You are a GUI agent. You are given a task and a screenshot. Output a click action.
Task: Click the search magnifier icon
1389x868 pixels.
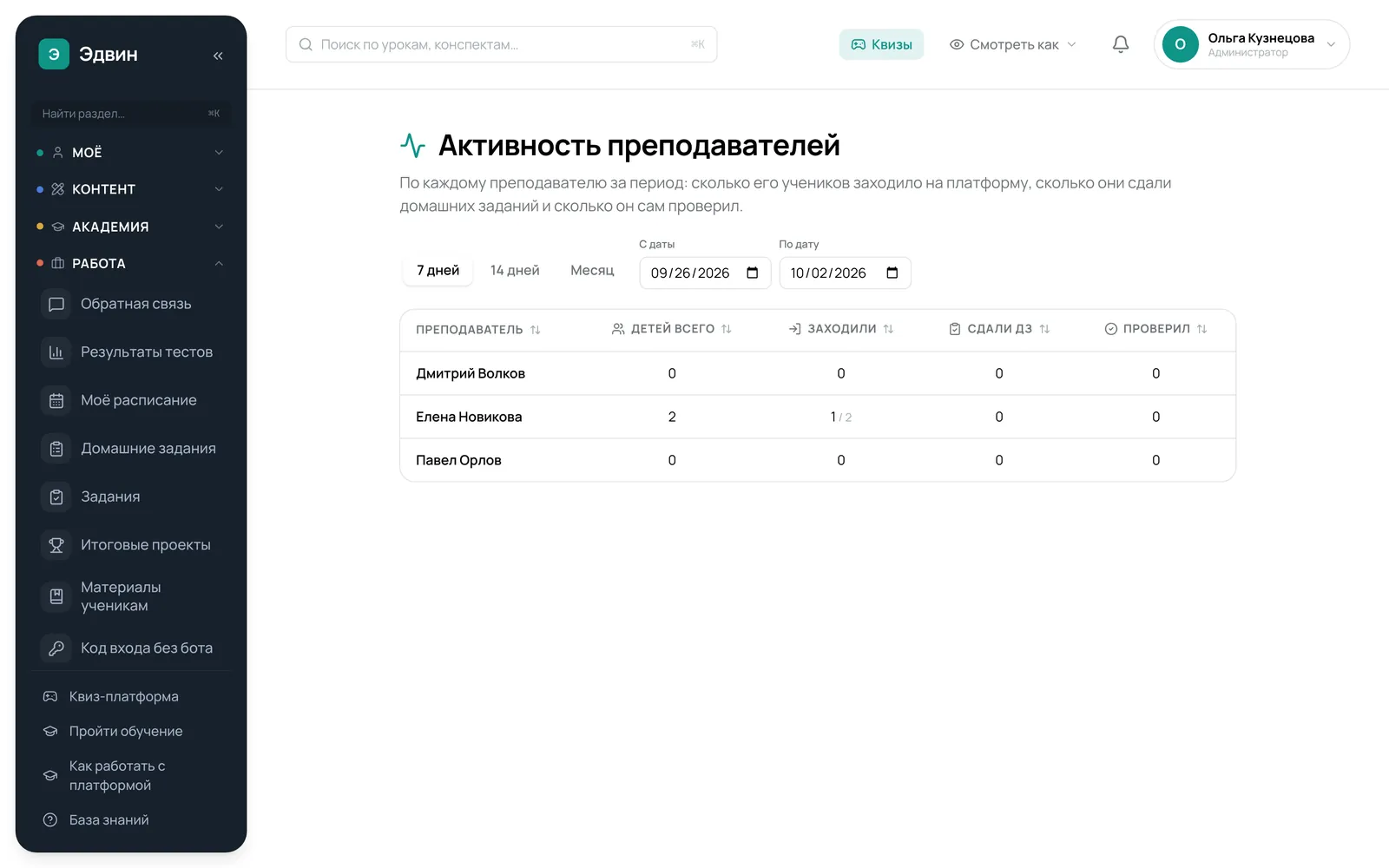[x=306, y=44]
